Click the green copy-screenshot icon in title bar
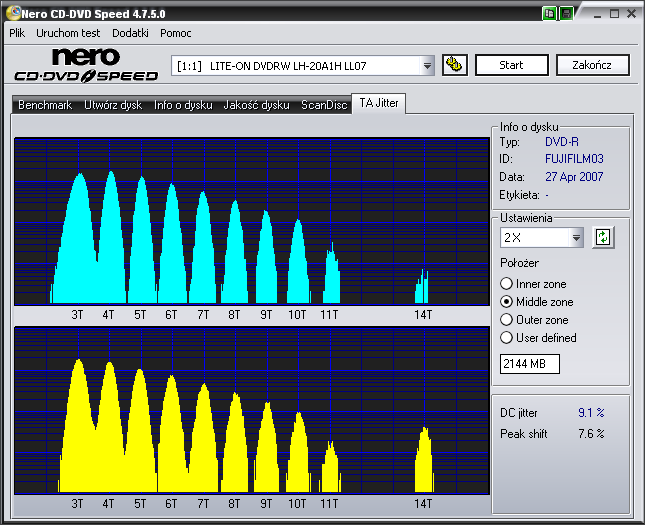645x525 pixels. [549, 14]
